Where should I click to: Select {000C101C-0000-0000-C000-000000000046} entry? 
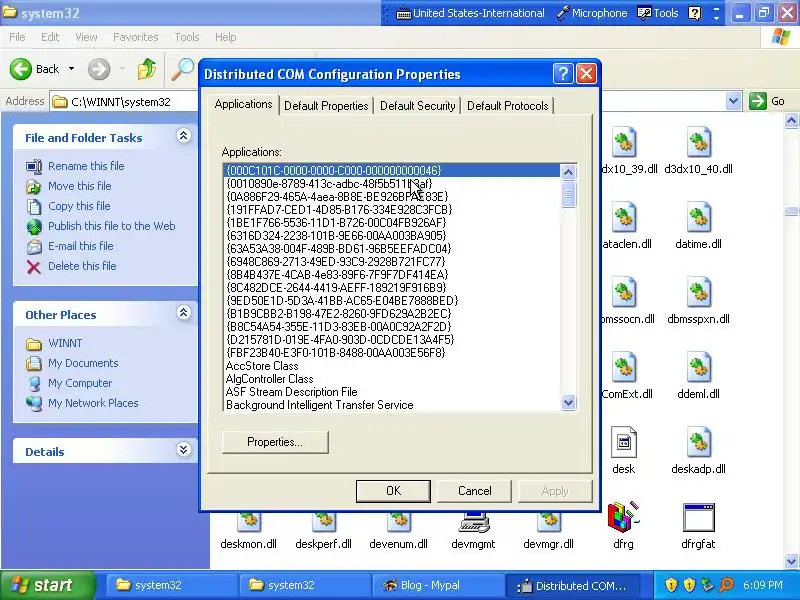[392, 170]
